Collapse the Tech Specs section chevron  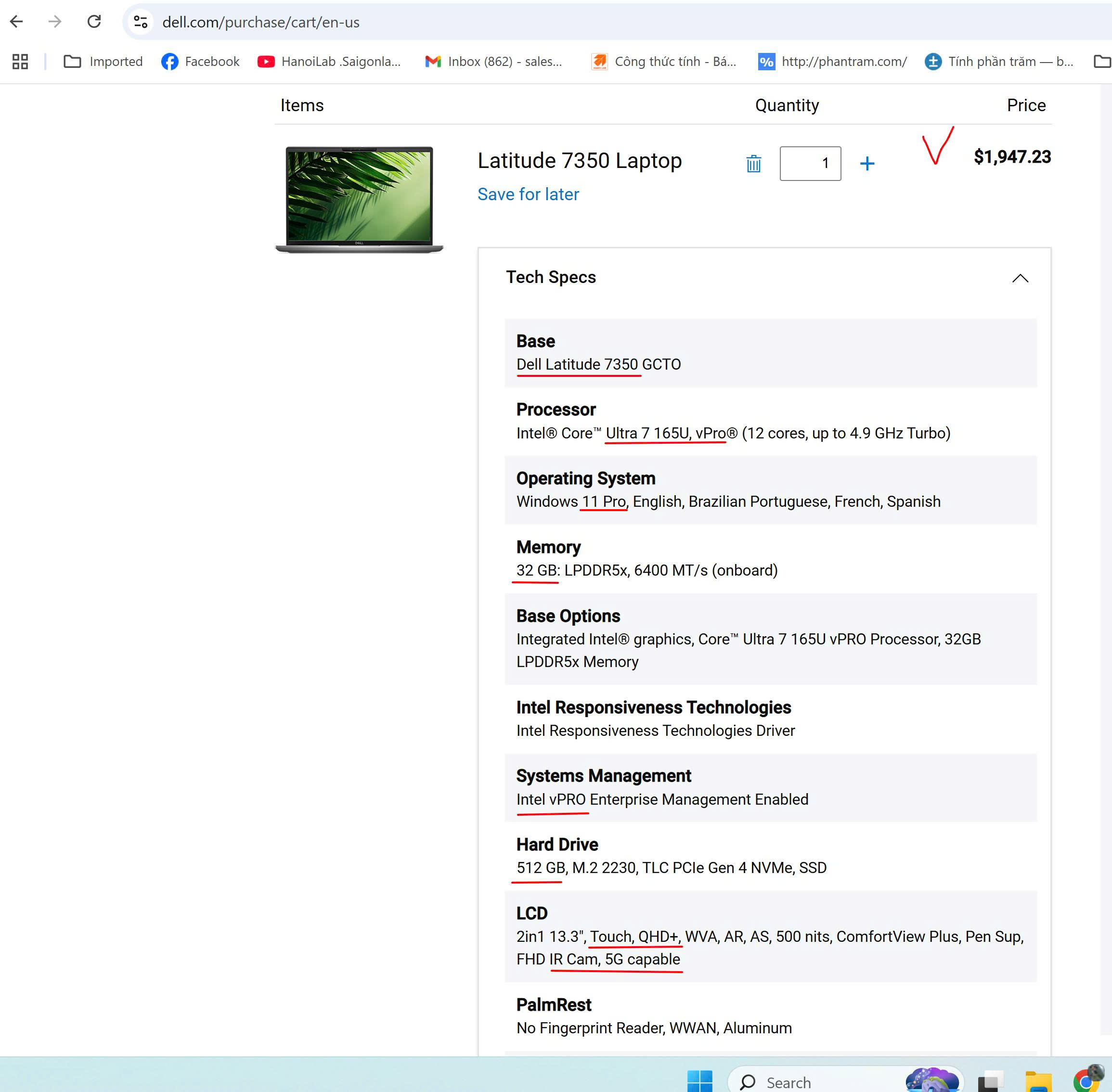pyautogui.click(x=1020, y=278)
